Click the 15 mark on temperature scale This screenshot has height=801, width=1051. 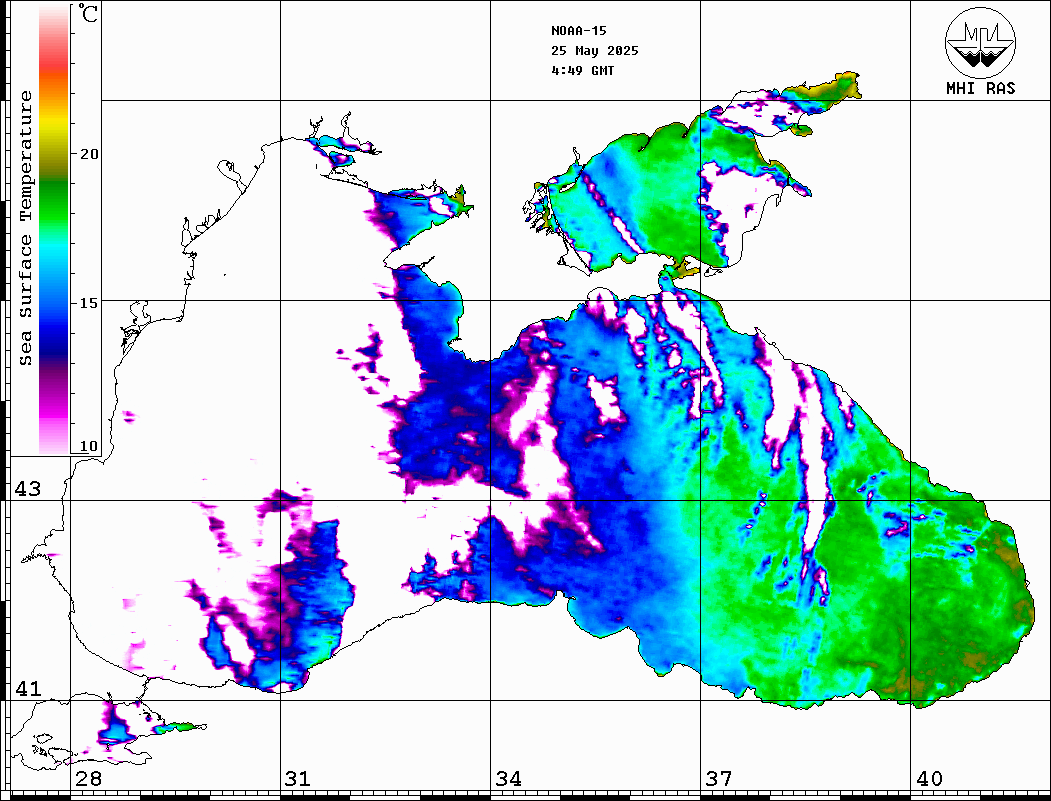[x=89, y=302]
